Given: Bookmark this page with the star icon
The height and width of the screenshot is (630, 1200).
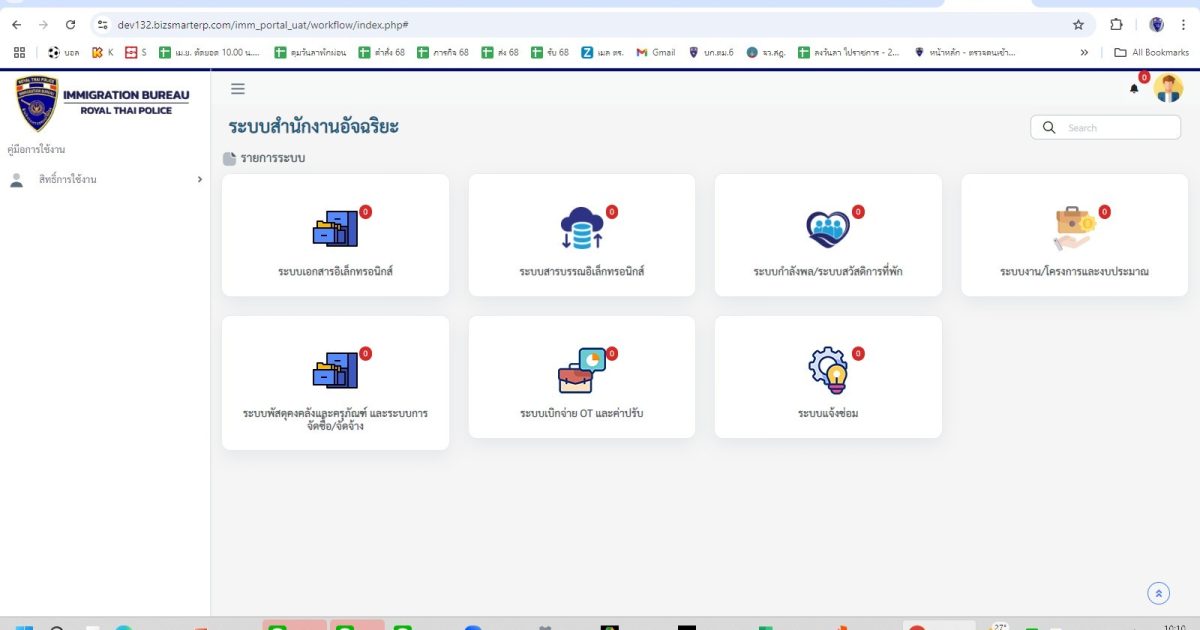Looking at the screenshot, I should pos(1078,25).
